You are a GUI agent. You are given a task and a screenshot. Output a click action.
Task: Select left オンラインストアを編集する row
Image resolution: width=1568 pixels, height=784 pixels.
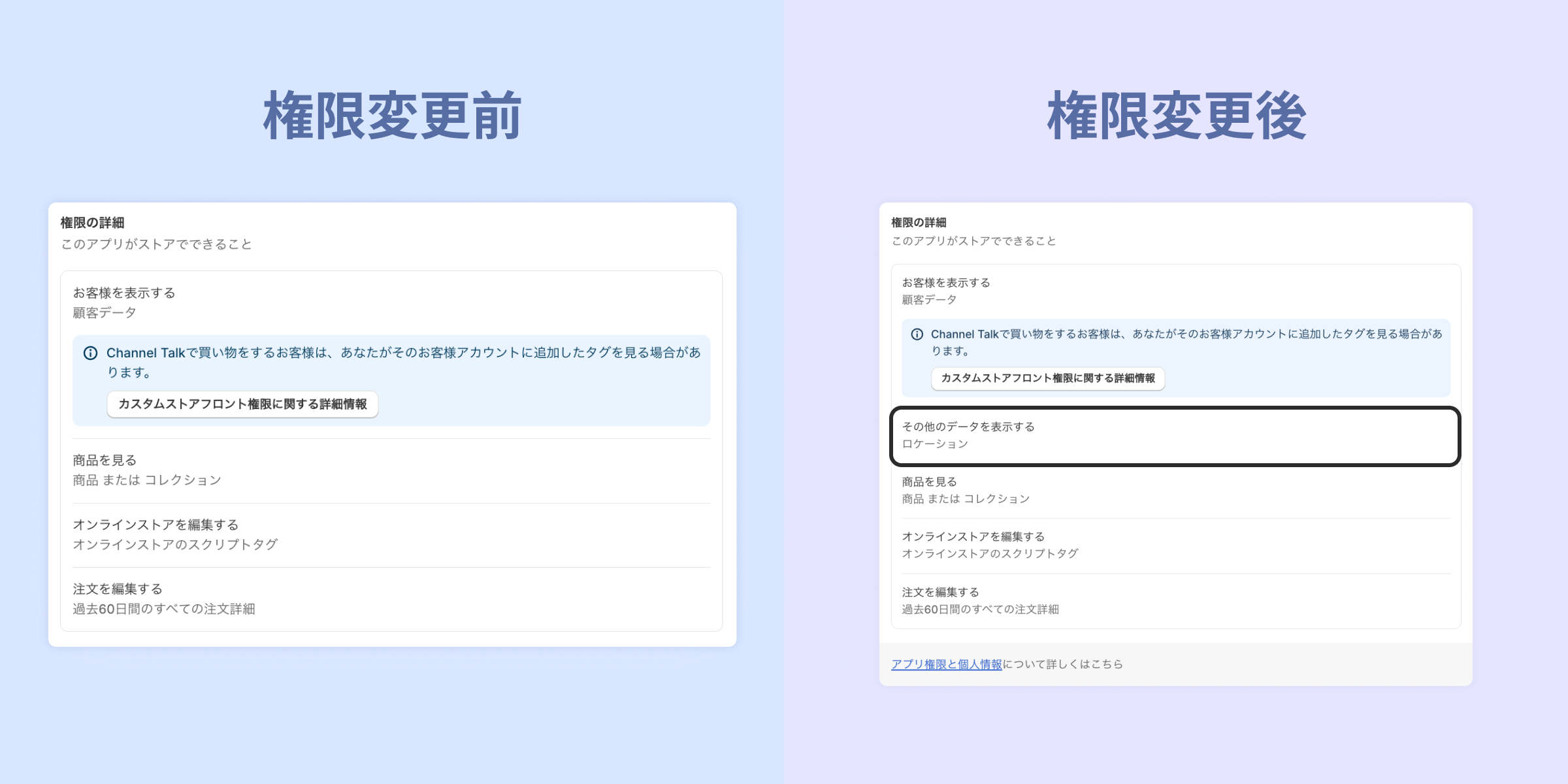point(155,525)
